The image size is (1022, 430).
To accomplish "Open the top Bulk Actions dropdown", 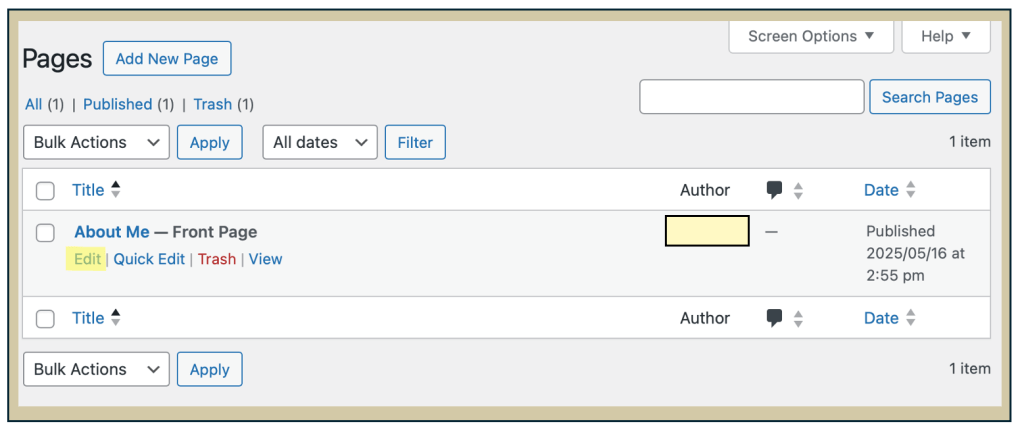I will 96,142.
